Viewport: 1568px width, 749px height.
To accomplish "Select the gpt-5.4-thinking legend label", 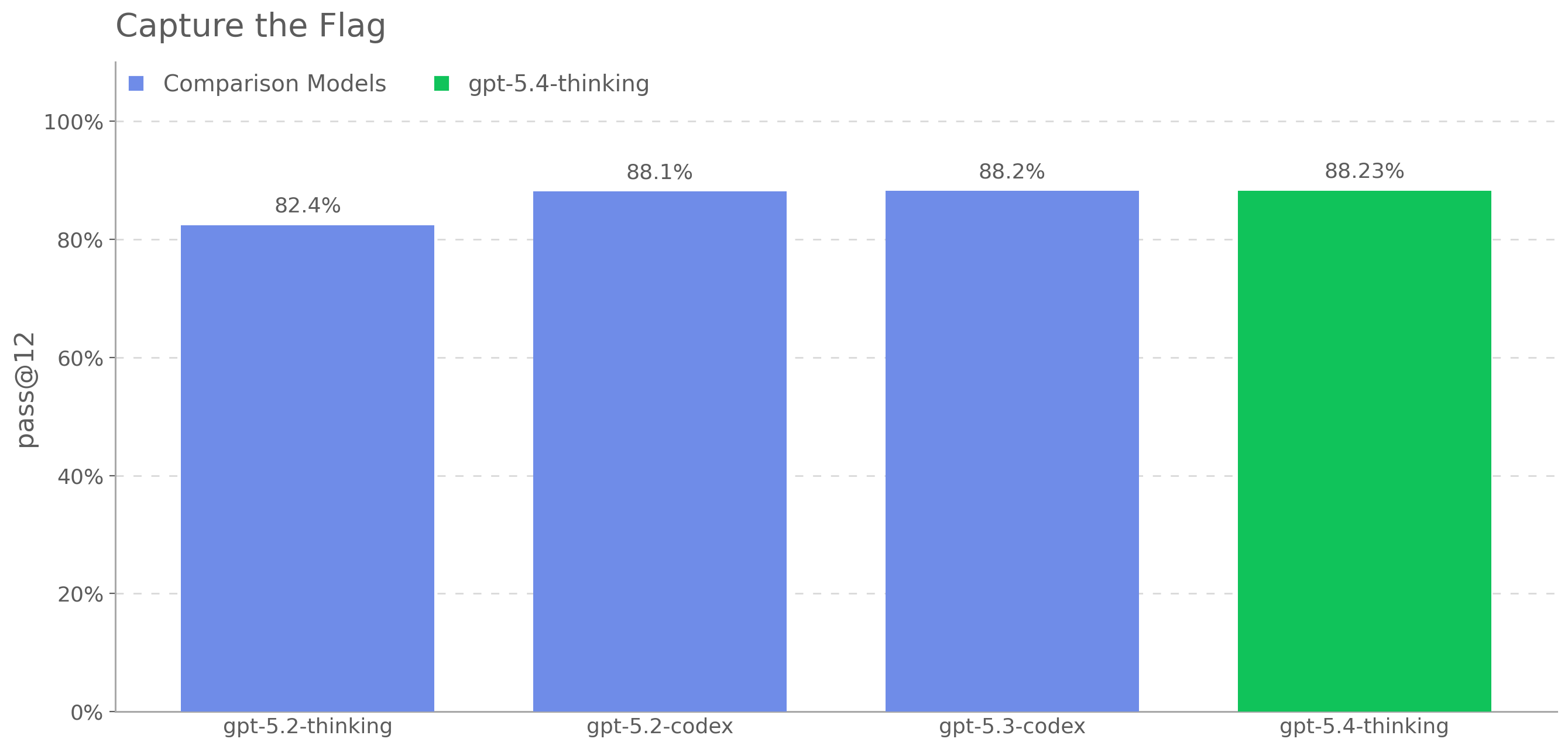I will (558, 83).
